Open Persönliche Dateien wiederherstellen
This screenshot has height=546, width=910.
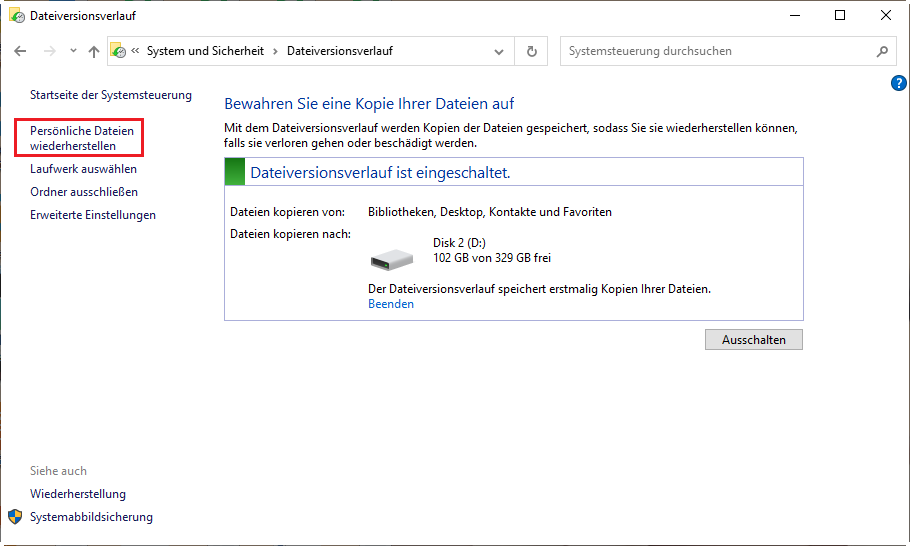click(x=80, y=138)
